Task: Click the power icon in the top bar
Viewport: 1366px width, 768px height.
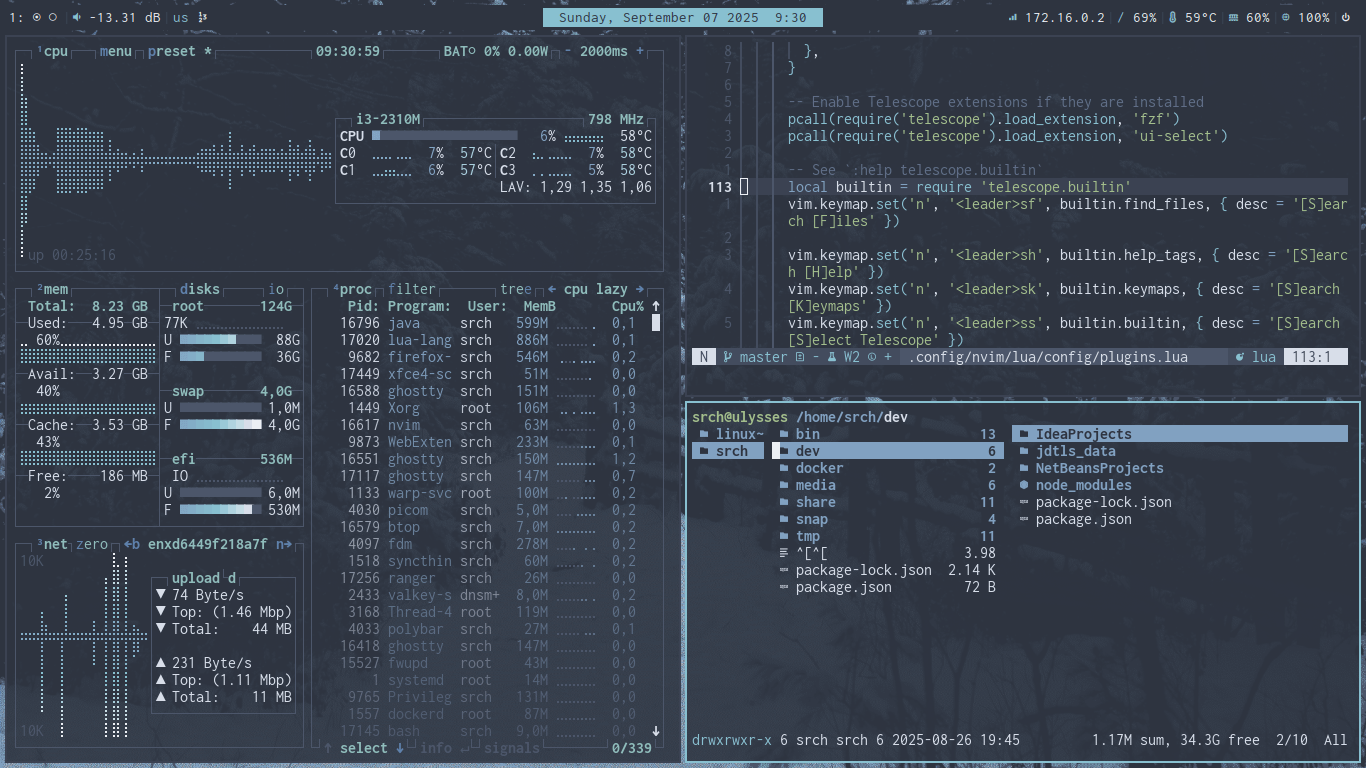Action: click(x=1346, y=17)
